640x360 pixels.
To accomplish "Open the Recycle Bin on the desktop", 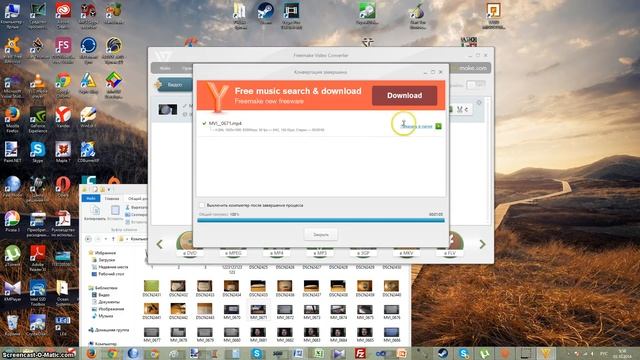I will pos(12,325).
